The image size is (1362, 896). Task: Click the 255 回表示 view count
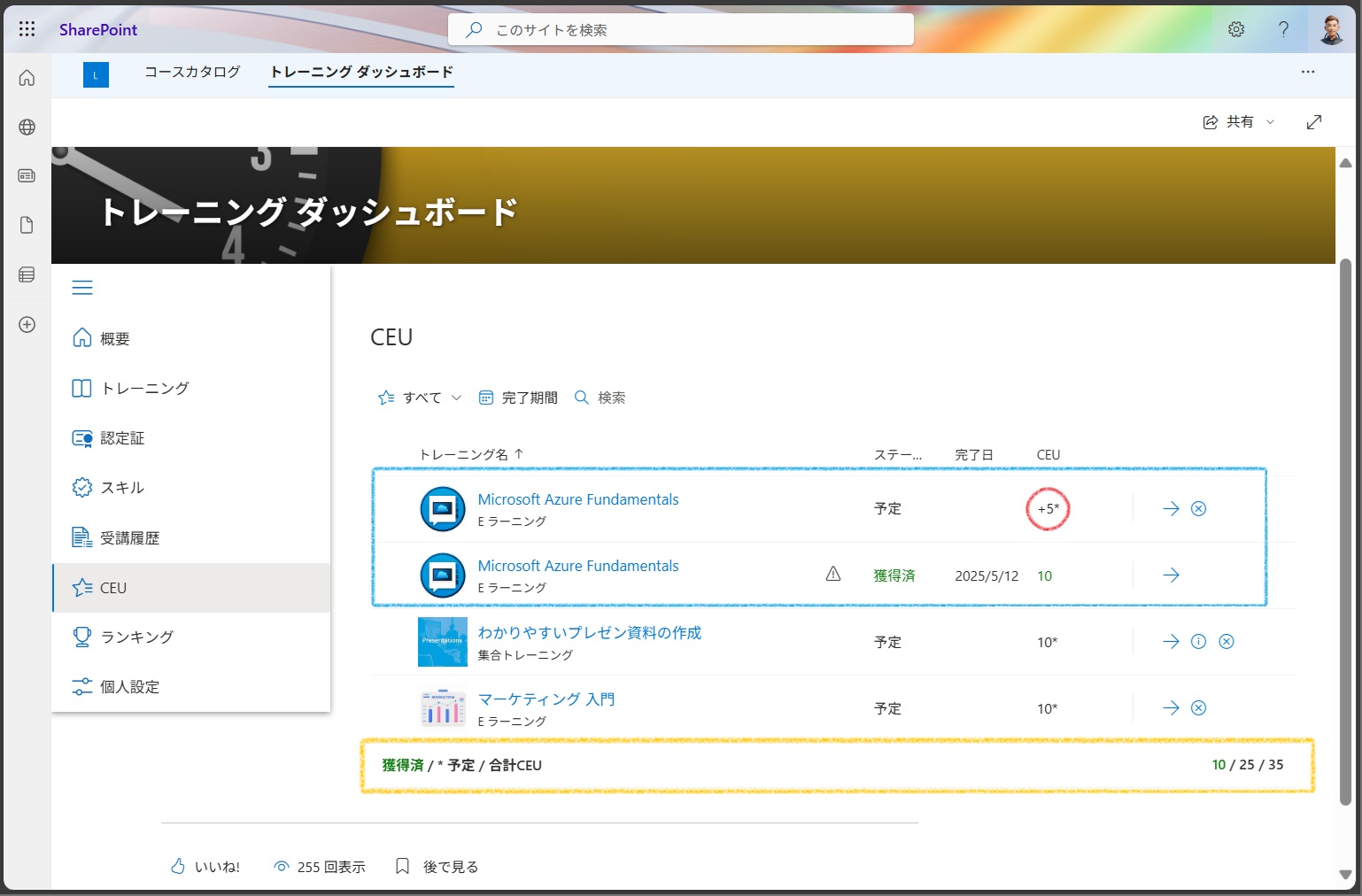point(320,867)
